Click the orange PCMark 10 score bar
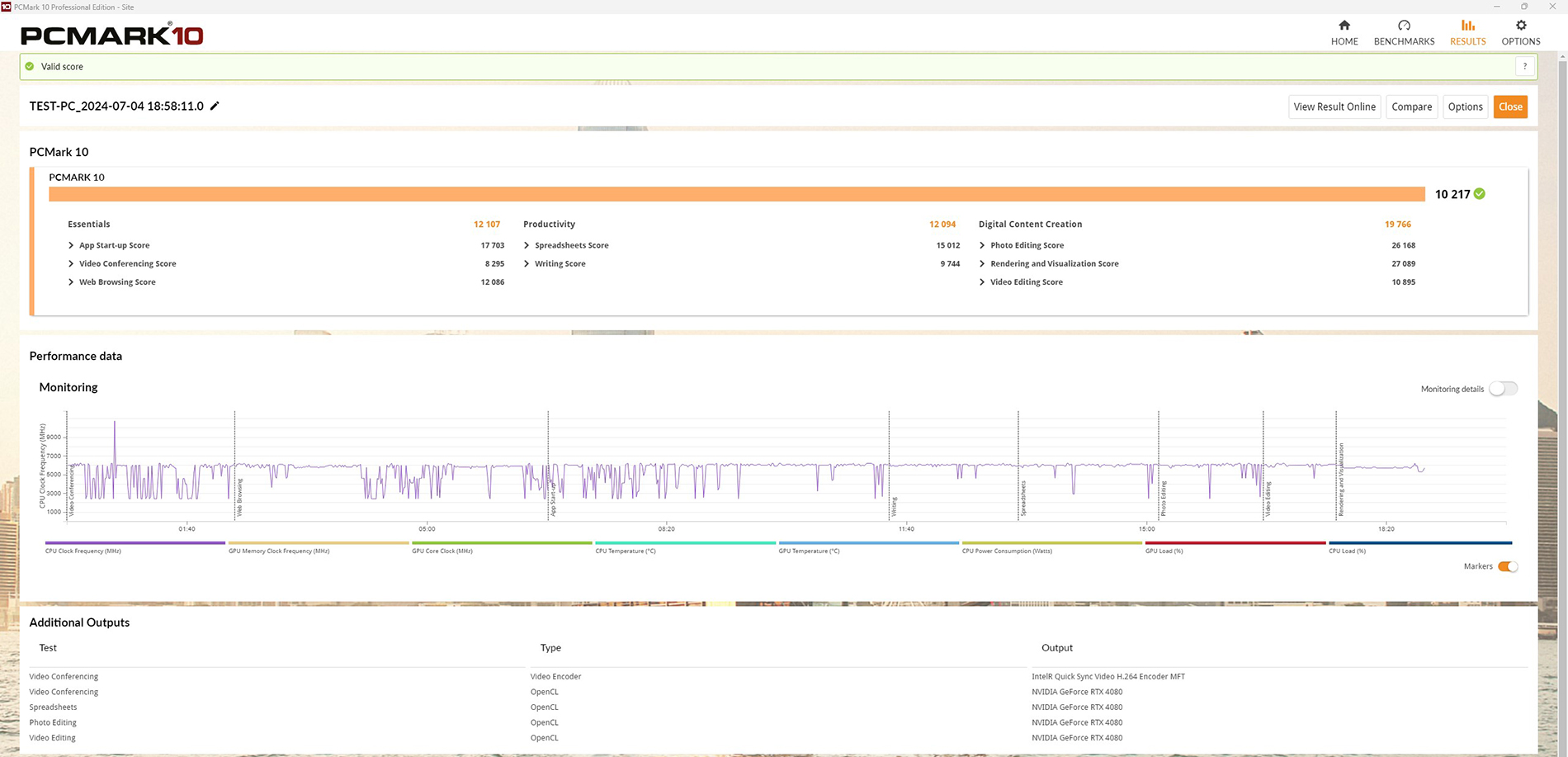The height and width of the screenshot is (757, 1568). pyautogui.click(x=737, y=194)
